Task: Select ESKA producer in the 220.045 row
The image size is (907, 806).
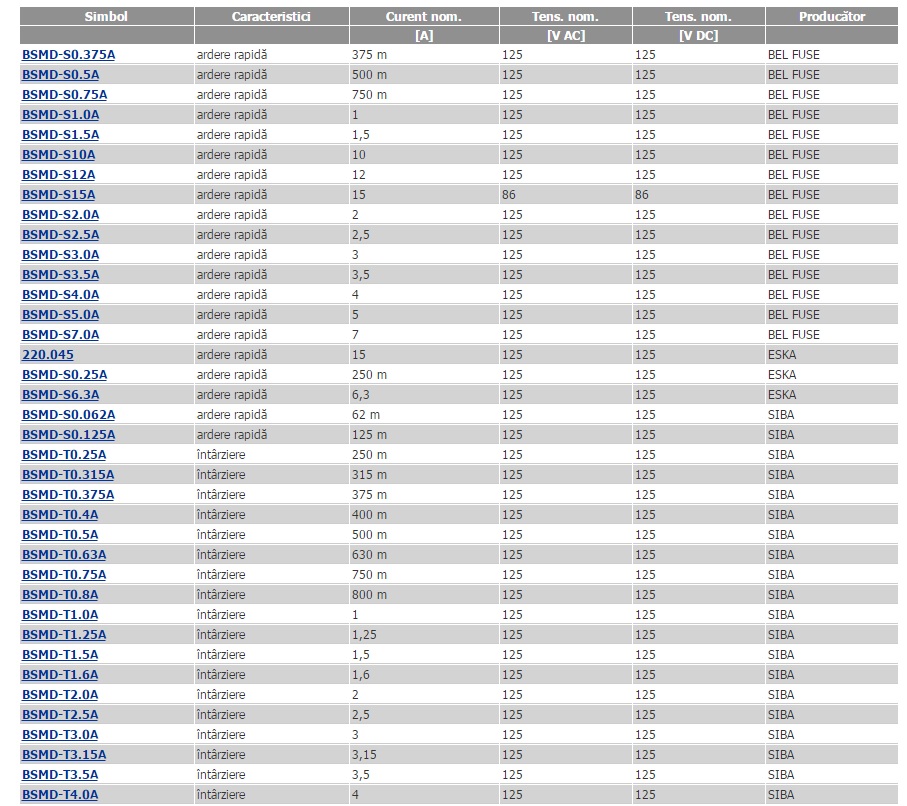Action: (782, 355)
